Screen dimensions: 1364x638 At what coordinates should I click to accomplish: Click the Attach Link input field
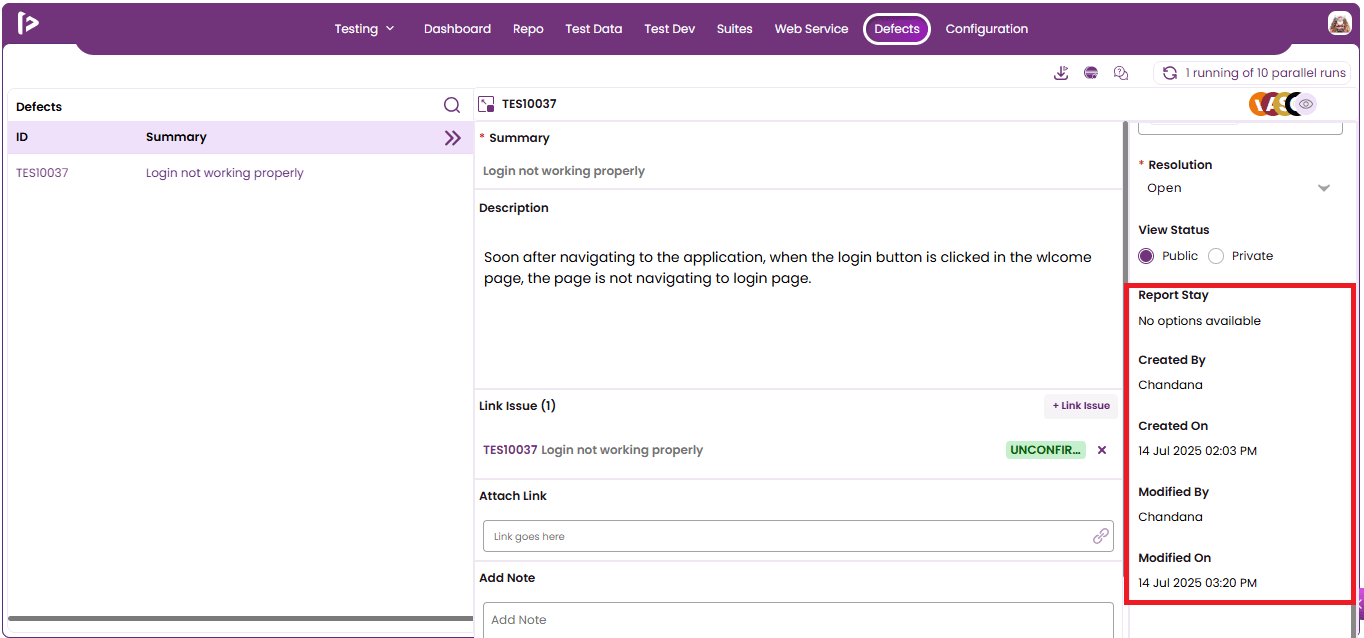[x=798, y=536]
